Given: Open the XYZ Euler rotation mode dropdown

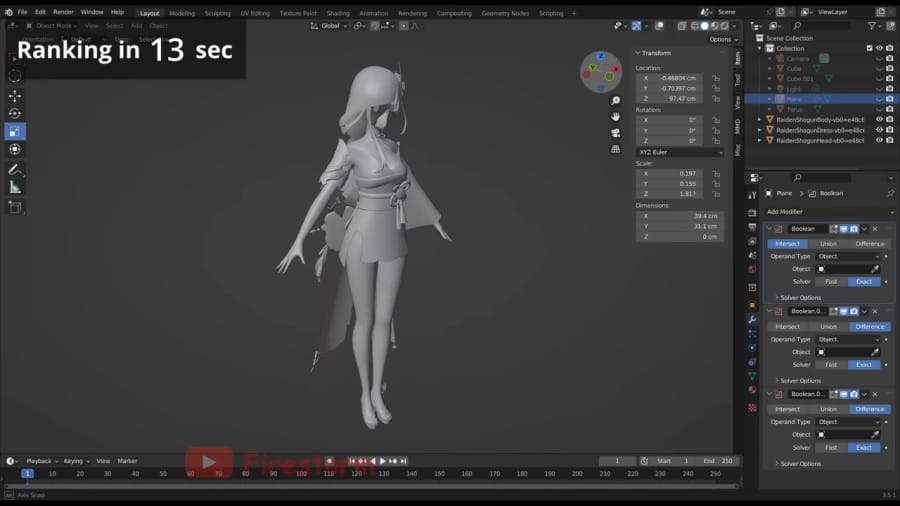Looking at the screenshot, I should click(680, 152).
